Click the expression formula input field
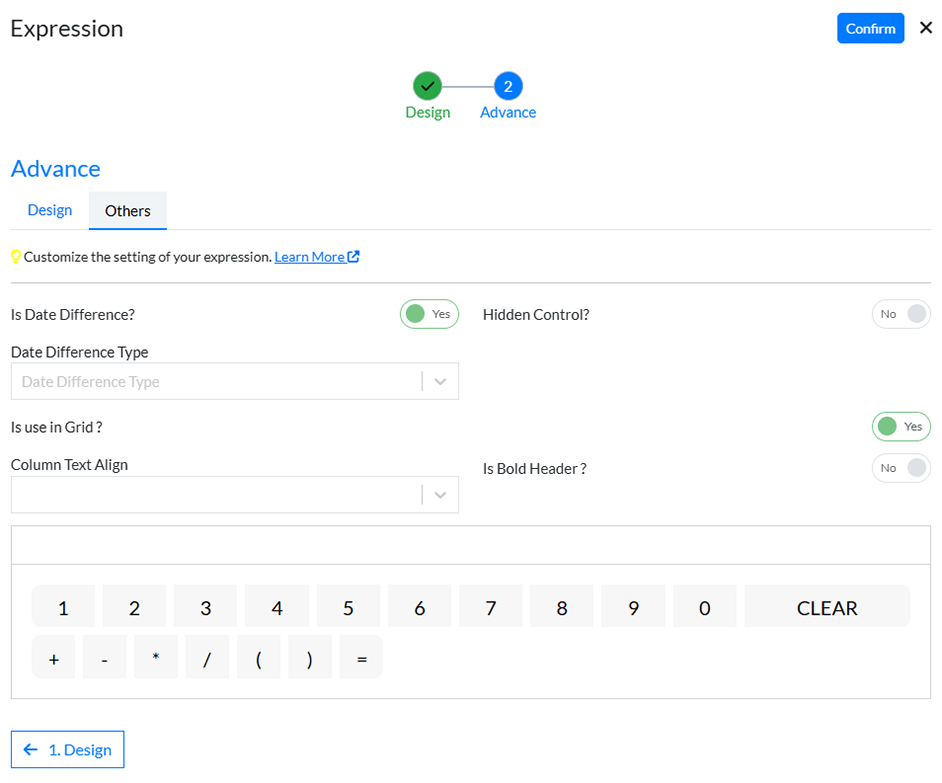This screenshot has height=783, width=942. (470, 546)
